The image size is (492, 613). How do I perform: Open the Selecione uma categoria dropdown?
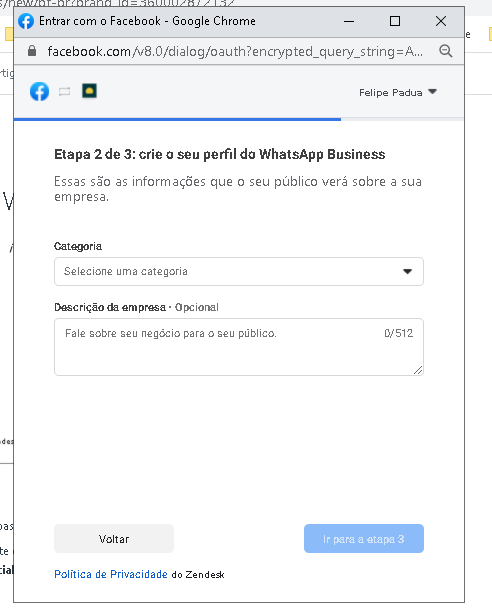tap(239, 271)
